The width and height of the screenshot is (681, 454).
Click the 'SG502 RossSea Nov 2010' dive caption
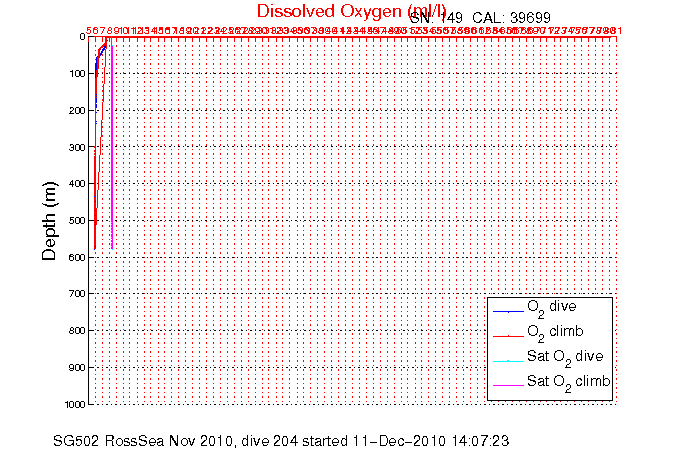pyautogui.click(x=281, y=441)
